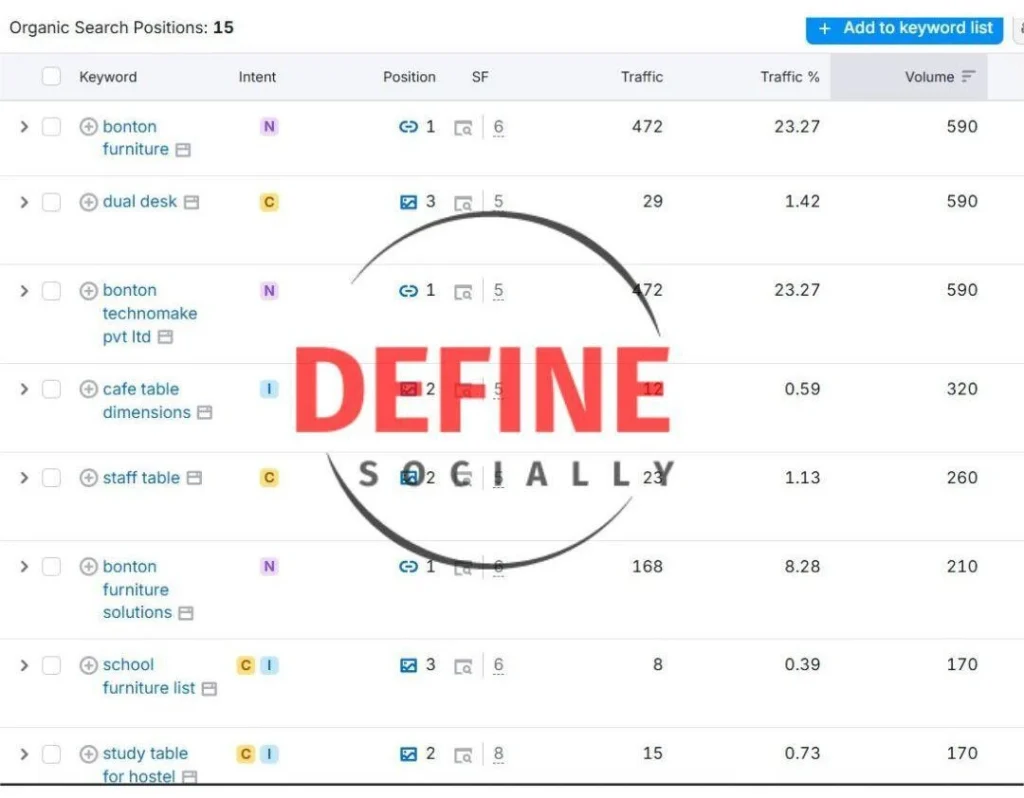Viewport: 1024px width, 798px height.
Task: Select the staff table row checkbox
Action: (51, 478)
